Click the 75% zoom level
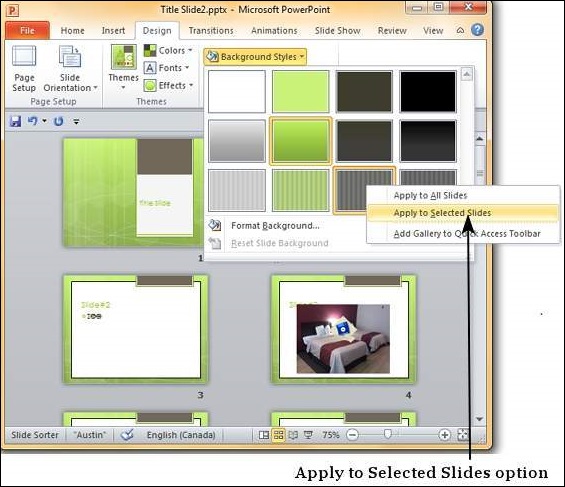This screenshot has width=565, height=487. click(330, 435)
